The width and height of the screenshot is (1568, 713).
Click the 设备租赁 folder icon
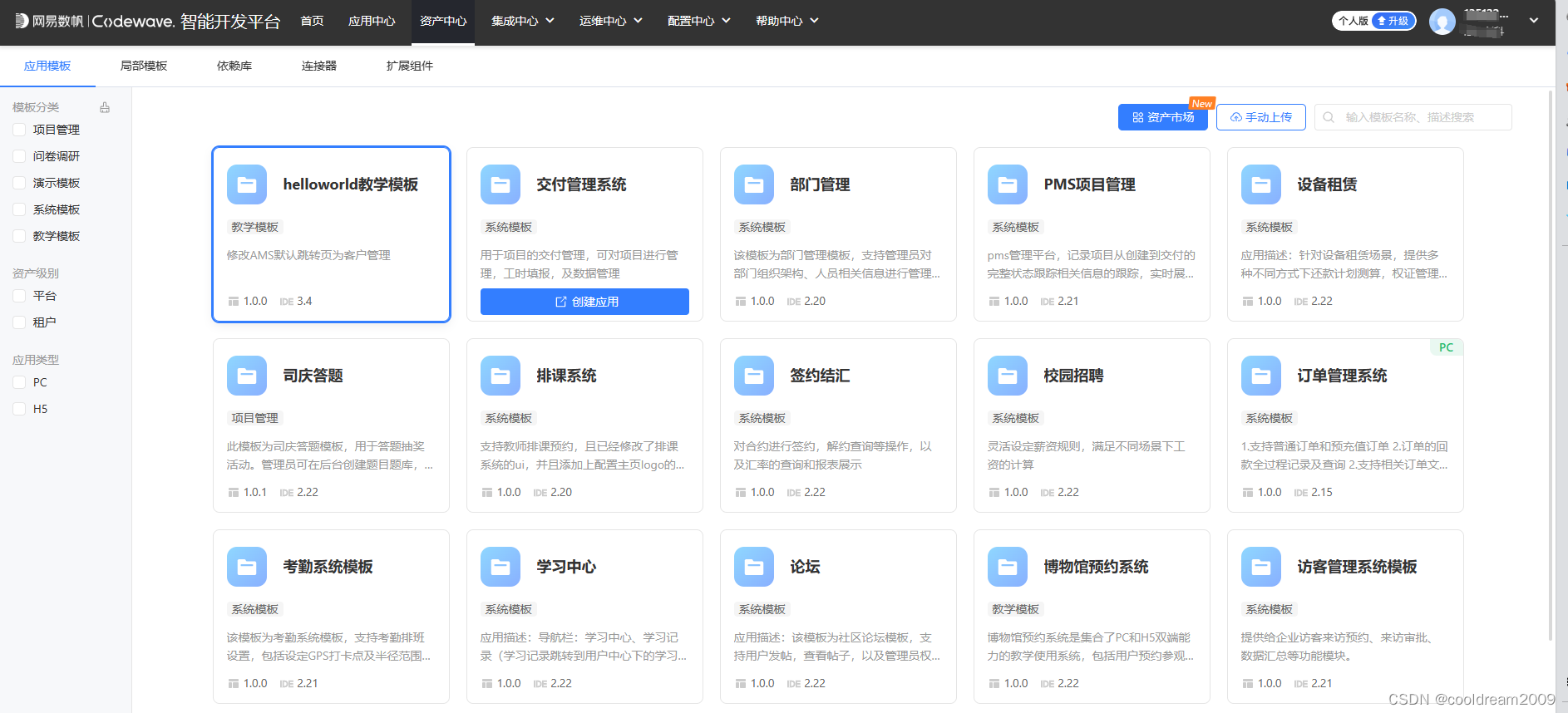(1261, 184)
